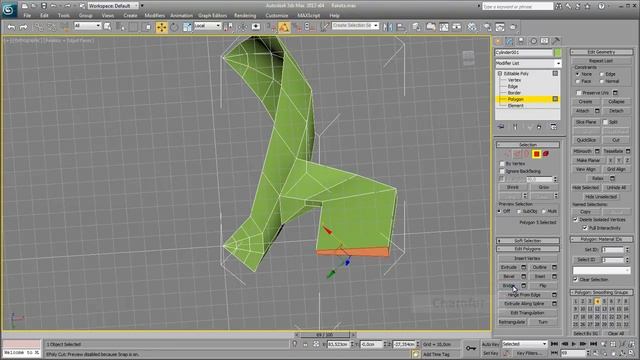Open the Utilities hammer panel tab
The height and width of the screenshot is (360, 640).
point(556,41)
